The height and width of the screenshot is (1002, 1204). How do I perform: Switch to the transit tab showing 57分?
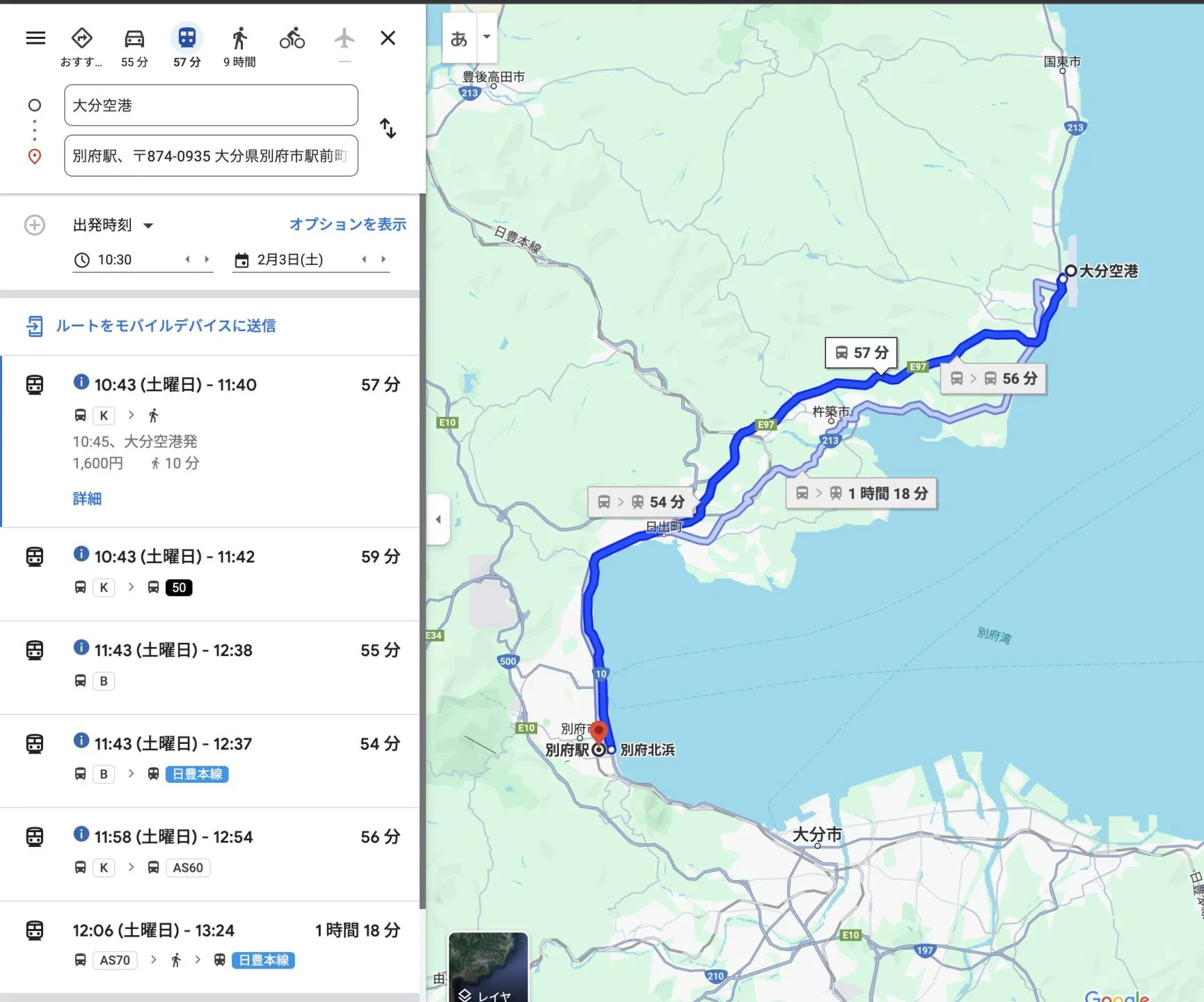point(186,38)
